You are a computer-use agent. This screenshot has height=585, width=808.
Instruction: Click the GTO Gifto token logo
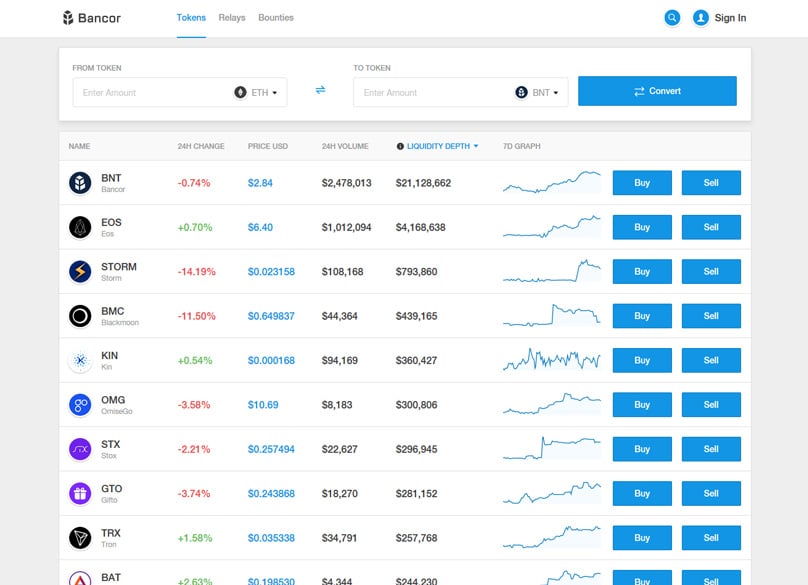(x=80, y=493)
